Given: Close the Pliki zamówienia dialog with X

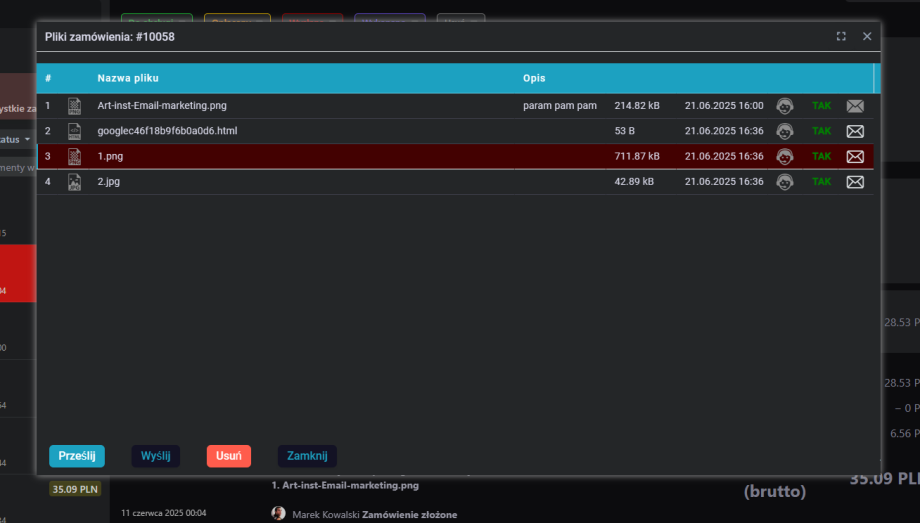Looking at the screenshot, I should click(x=867, y=36).
